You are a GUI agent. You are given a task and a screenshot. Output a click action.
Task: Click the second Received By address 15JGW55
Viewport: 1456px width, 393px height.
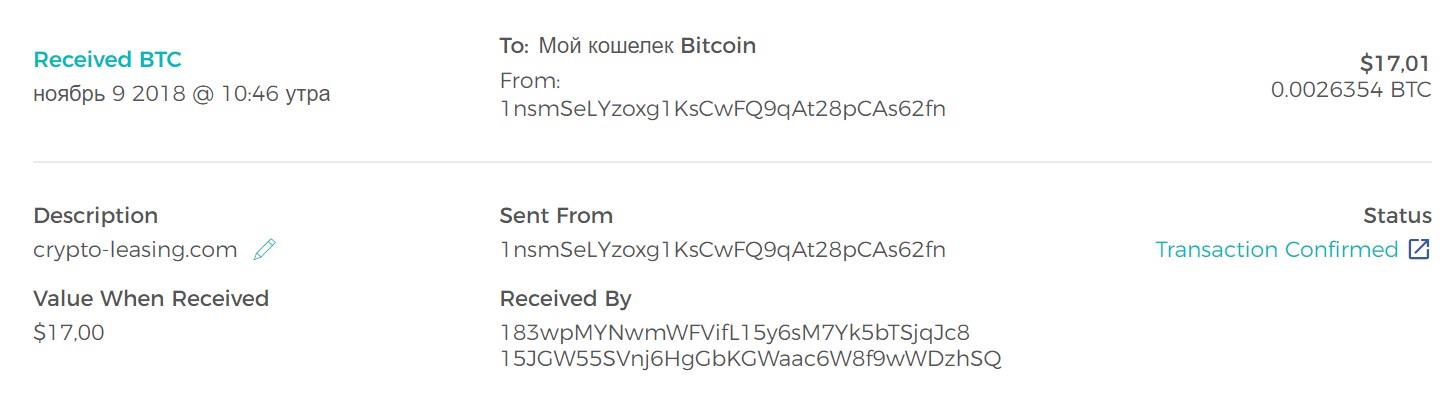[751, 358]
